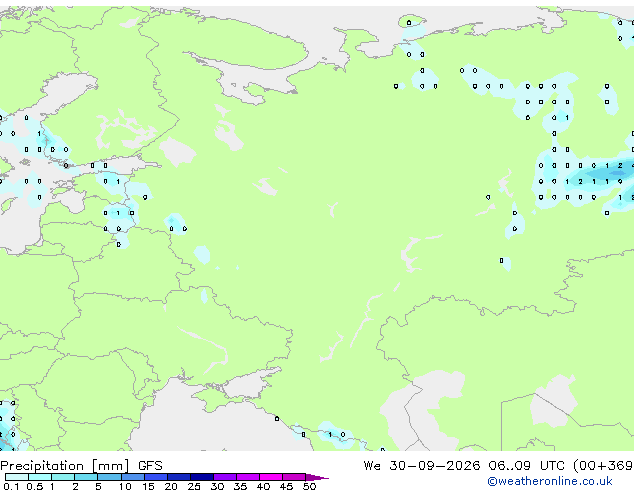
Task: Click the legend's over-50 arrow tip
Action: click(317, 477)
